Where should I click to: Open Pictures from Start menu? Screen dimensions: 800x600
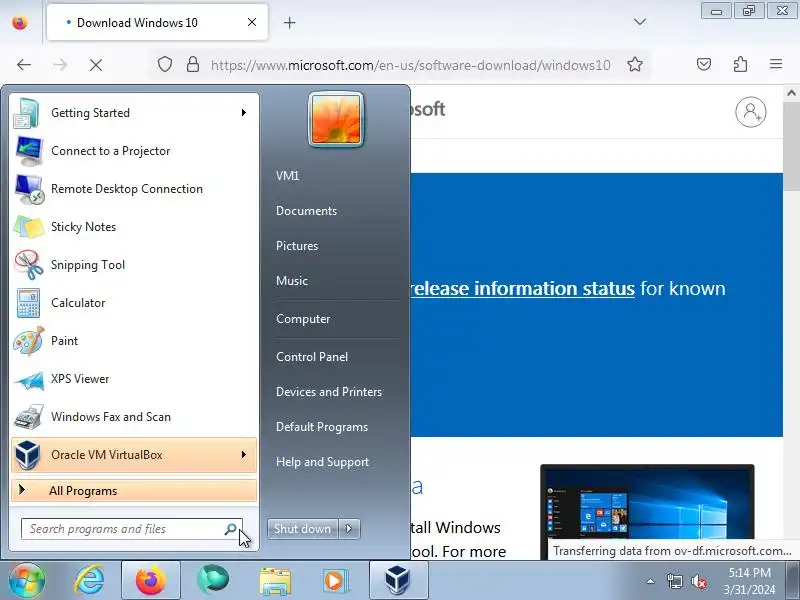tap(297, 246)
